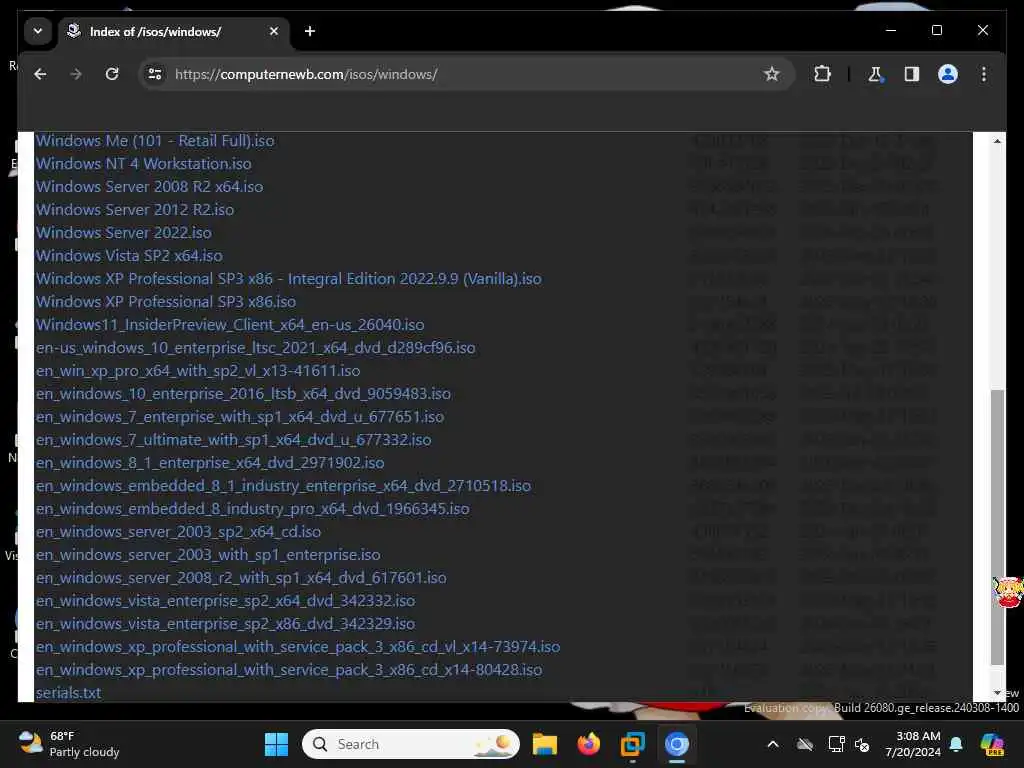This screenshot has height=768, width=1024.
Task: Click the scrollbar down arrow
Action: pyautogui.click(x=997, y=693)
